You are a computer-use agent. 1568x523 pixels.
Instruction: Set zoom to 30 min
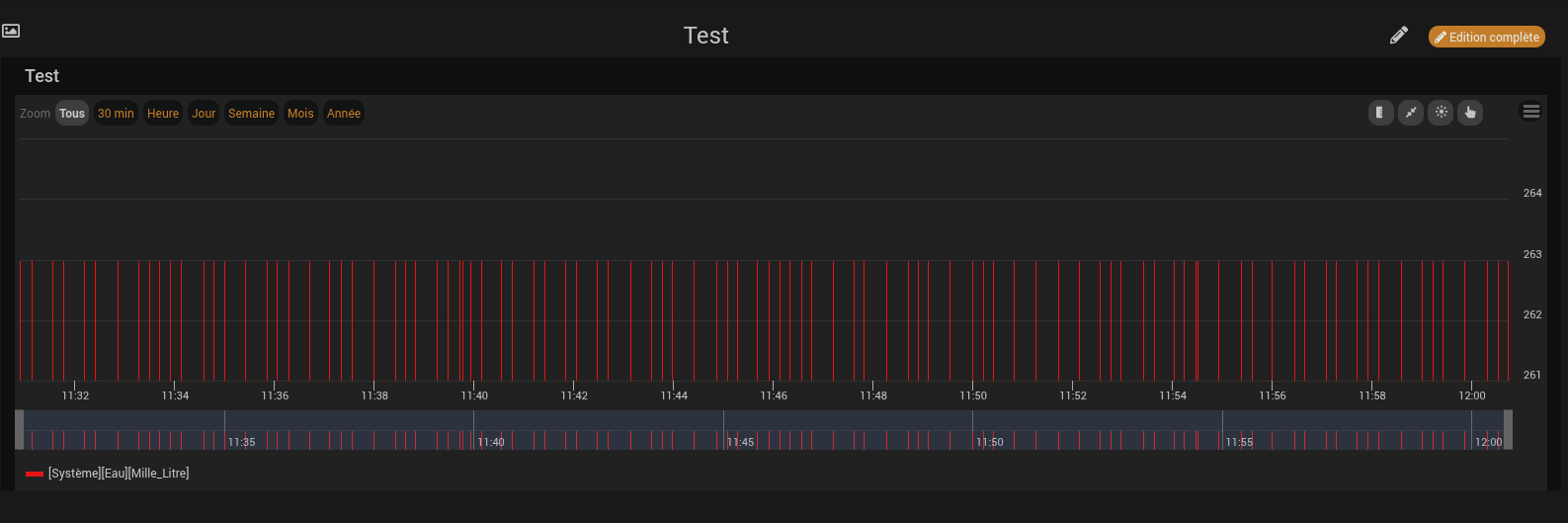coord(116,114)
